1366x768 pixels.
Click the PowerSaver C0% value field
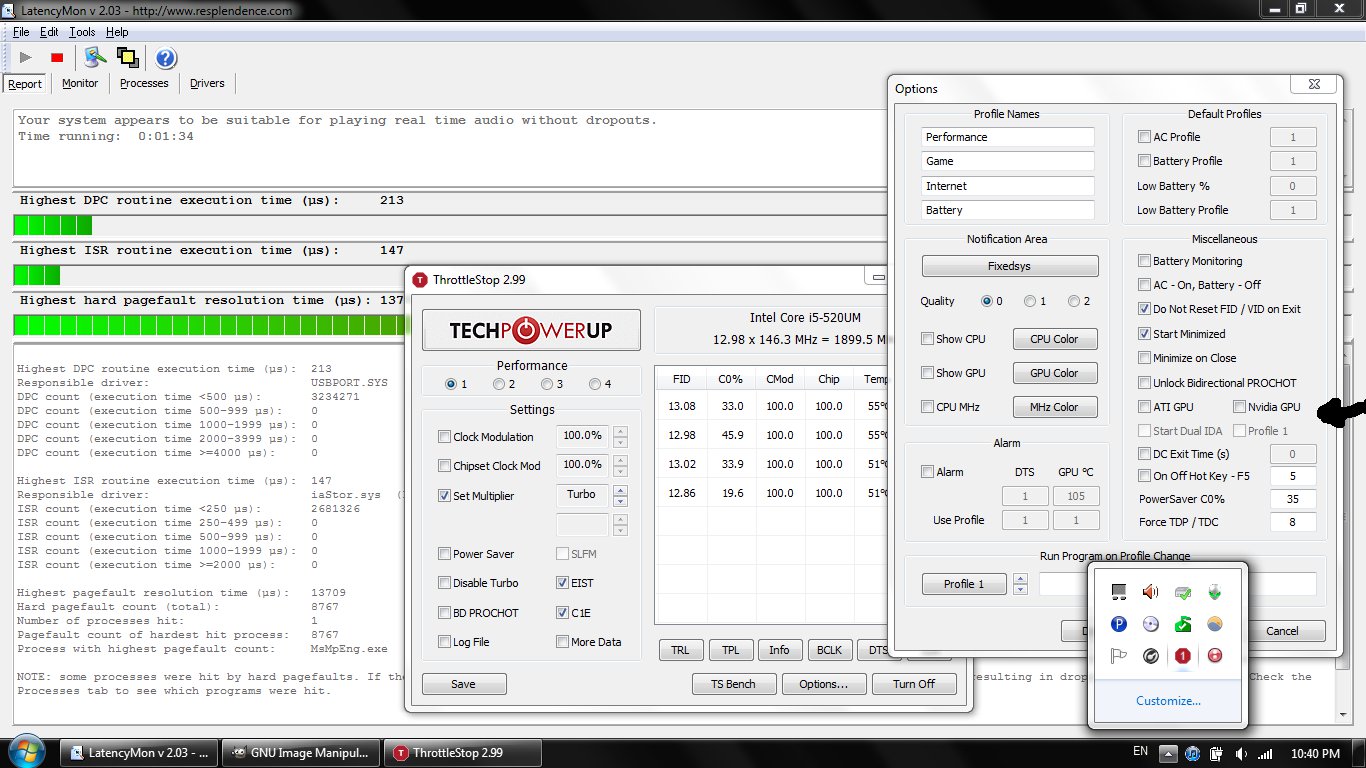1293,499
